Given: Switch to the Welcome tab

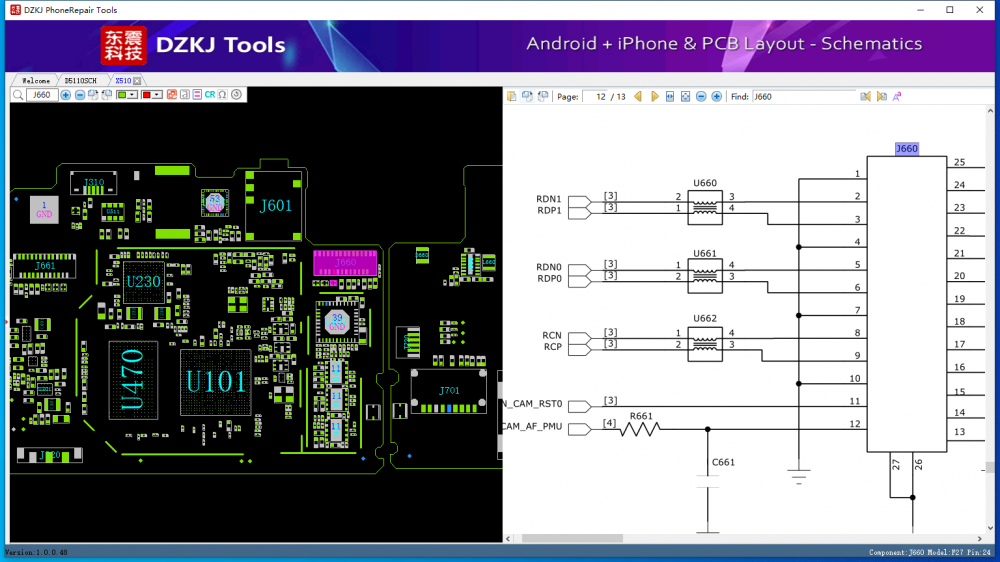Looking at the screenshot, I should coord(36,80).
